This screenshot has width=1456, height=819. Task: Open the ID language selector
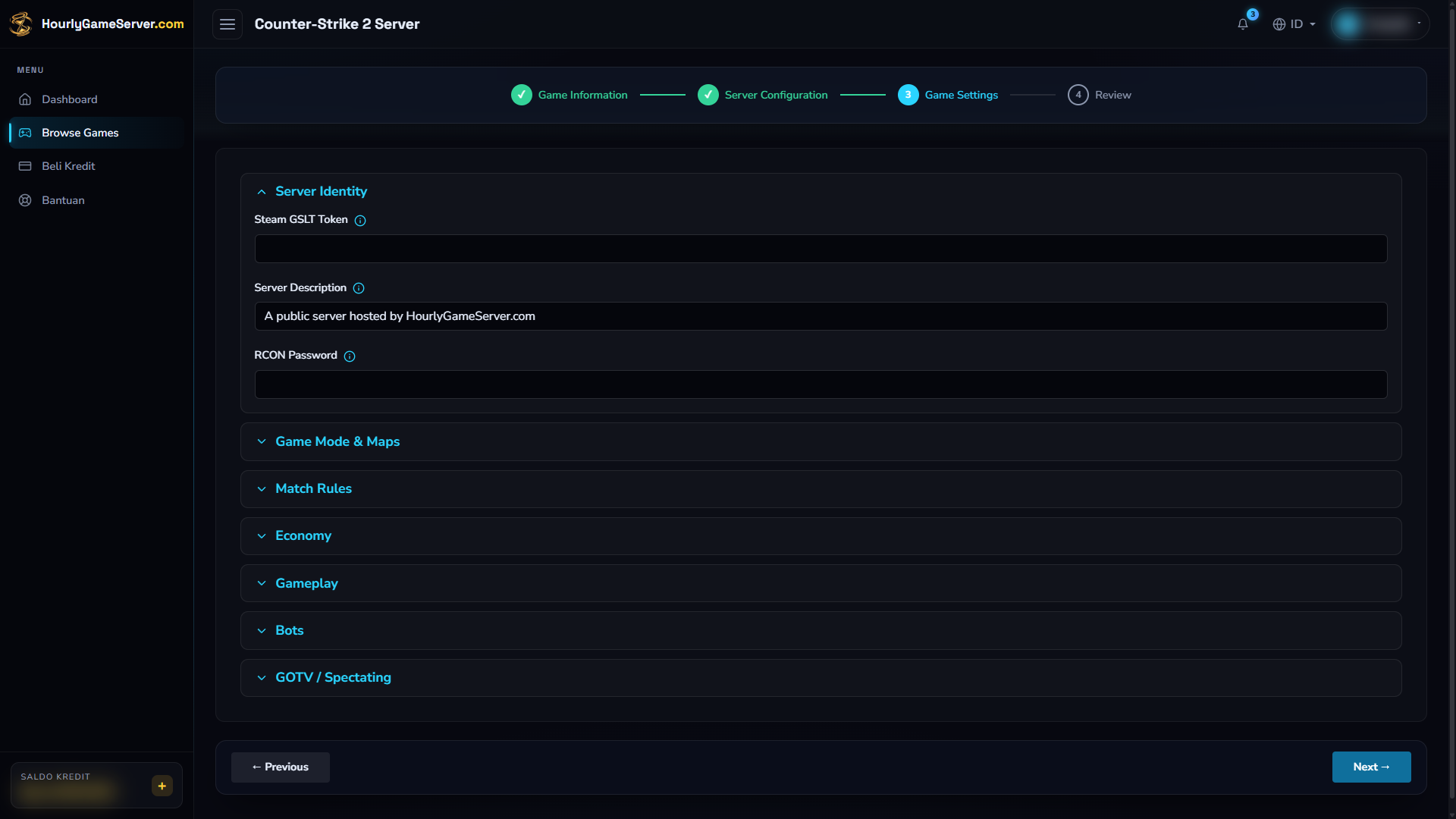tap(1294, 24)
